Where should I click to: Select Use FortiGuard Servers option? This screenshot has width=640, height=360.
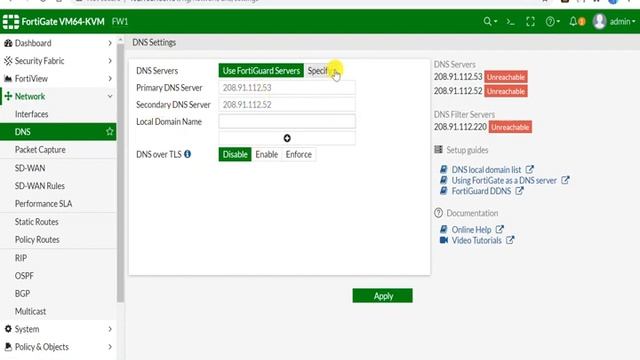261,71
